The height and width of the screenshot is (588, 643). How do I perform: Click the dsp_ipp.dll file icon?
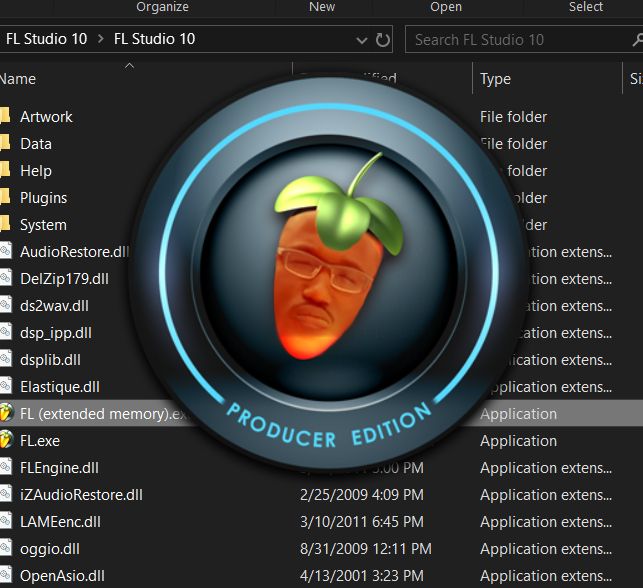click(x=5, y=332)
